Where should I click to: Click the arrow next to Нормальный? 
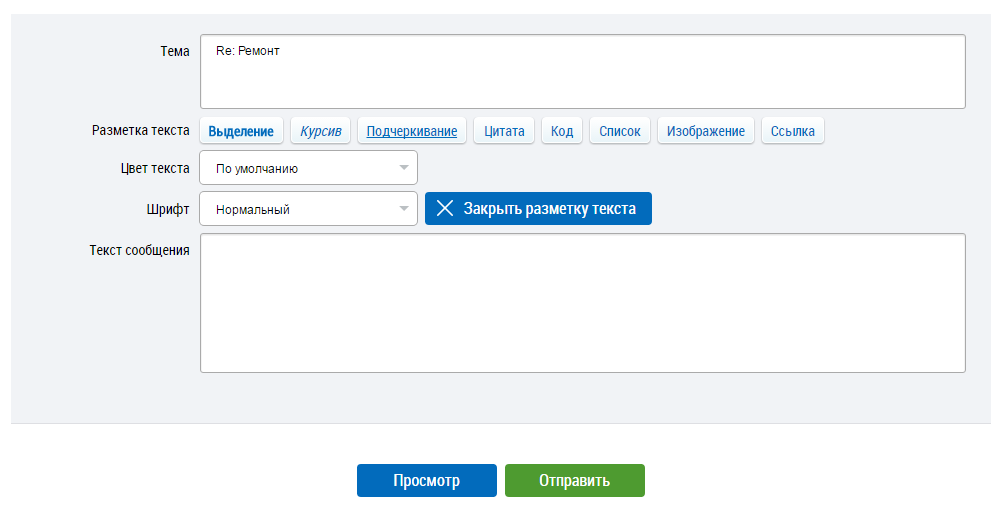coord(404,209)
